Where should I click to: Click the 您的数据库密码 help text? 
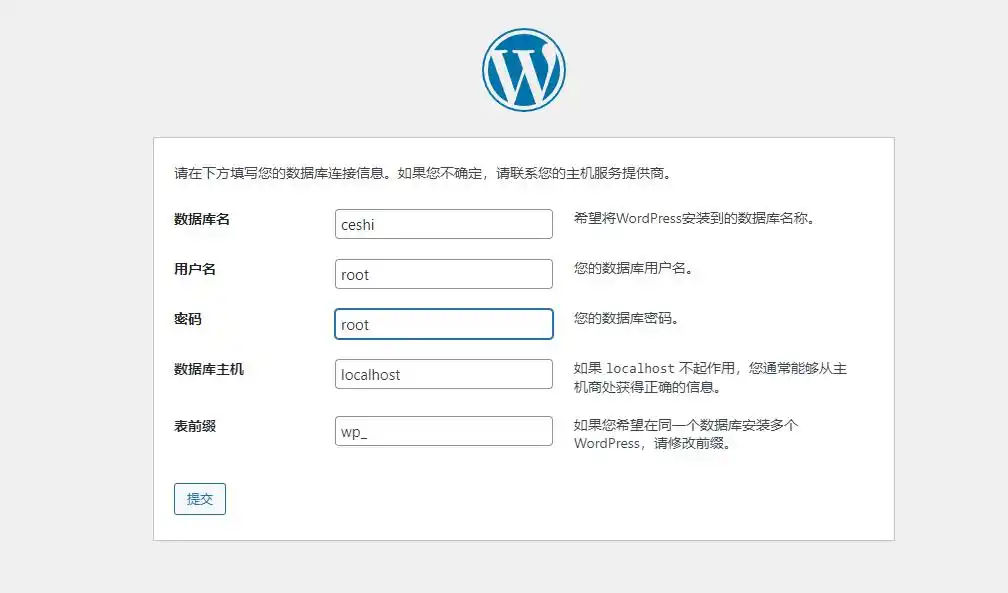(626, 318)
